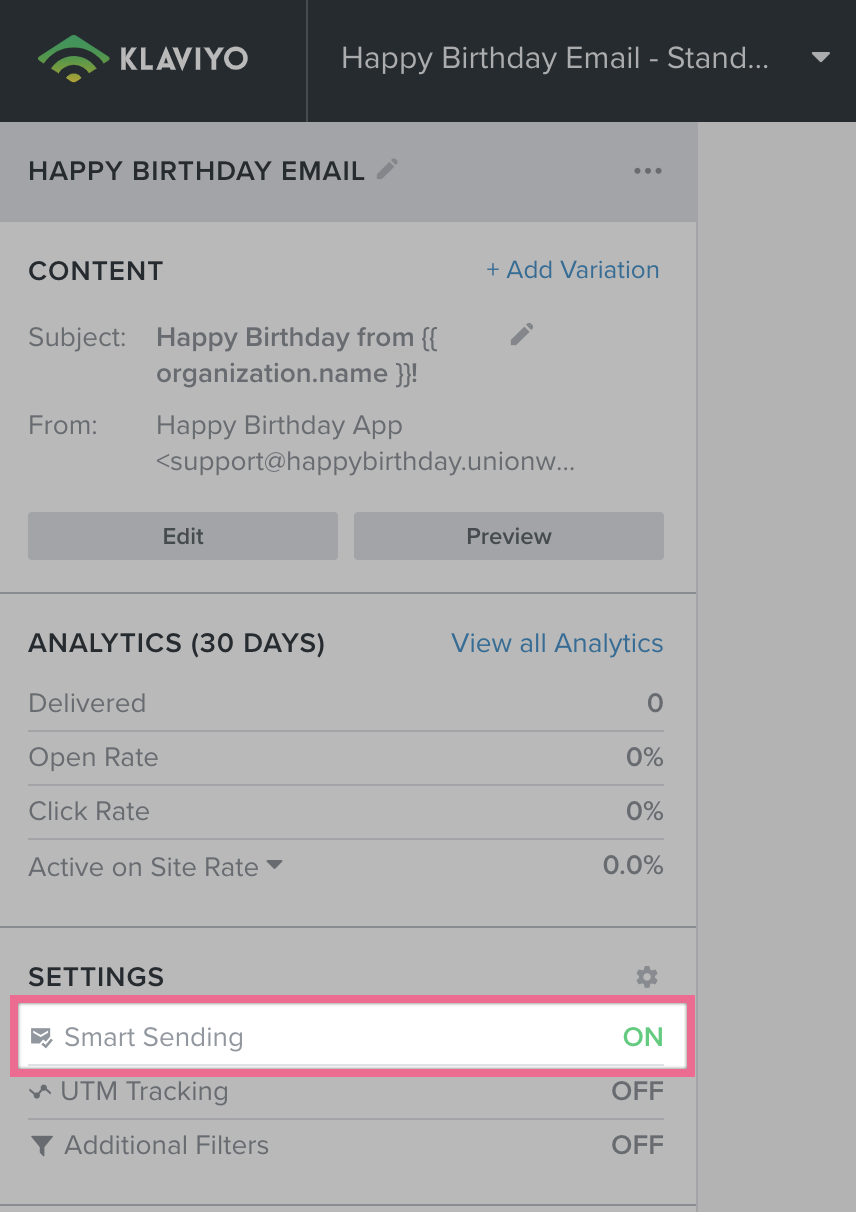This screenshot has width=856, height=1212.
Task: Open the flow name dropdown arrow
Action: point(821,58)
